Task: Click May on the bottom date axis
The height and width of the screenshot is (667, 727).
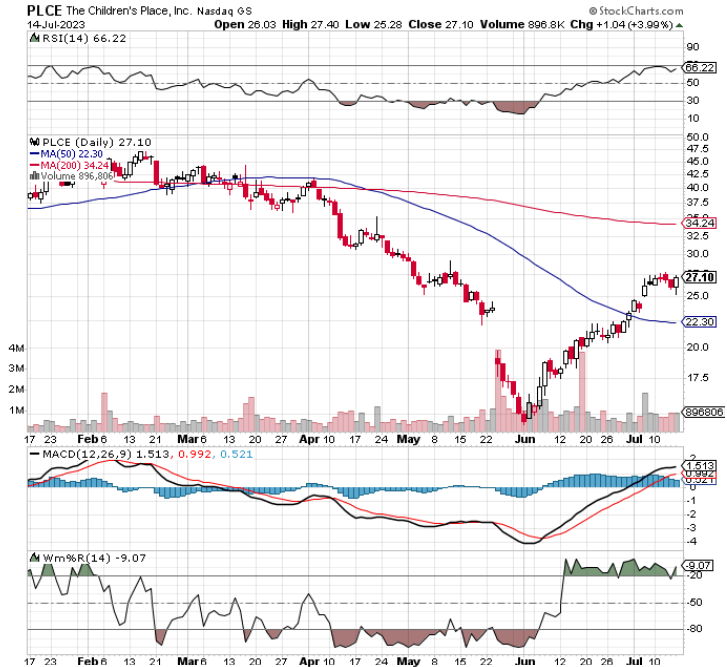Action: (408, 661)
